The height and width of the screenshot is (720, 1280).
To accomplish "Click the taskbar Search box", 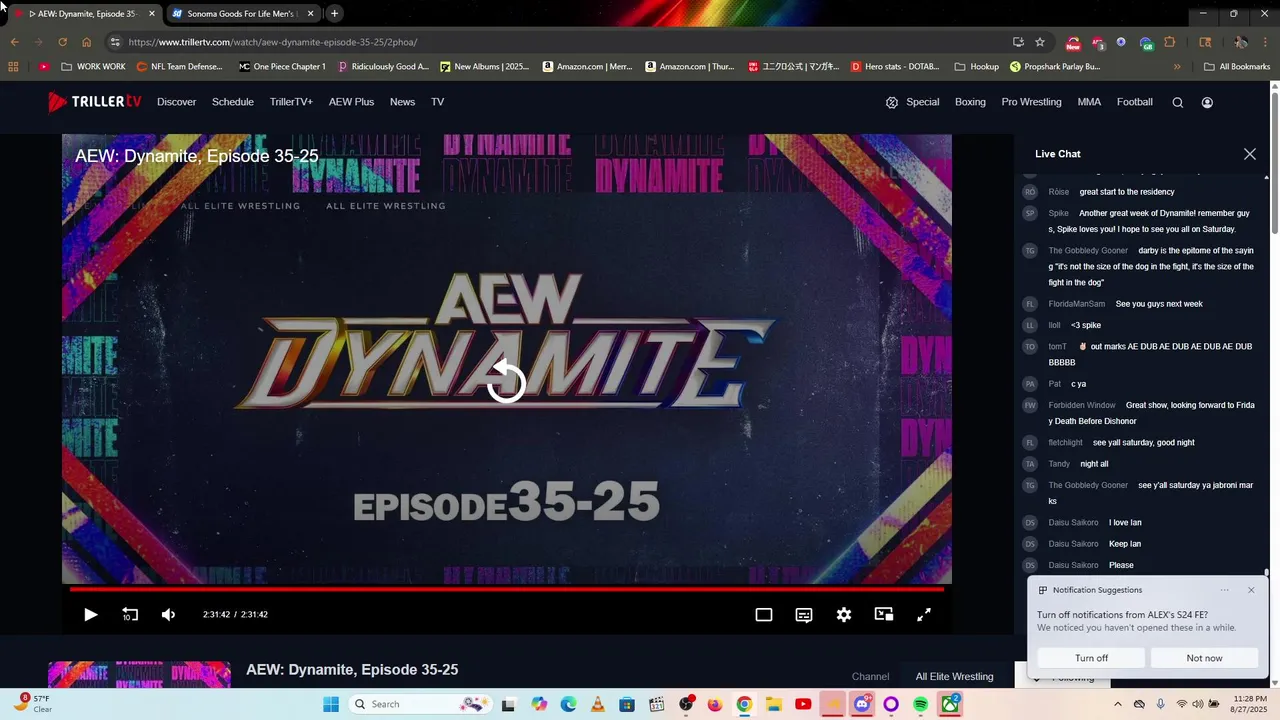I will [x=418, y=704].
